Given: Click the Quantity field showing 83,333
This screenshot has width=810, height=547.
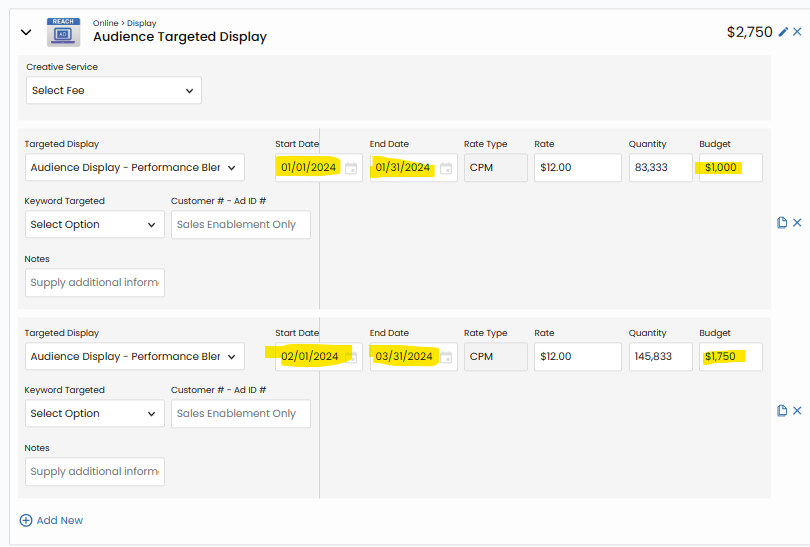Looking at the screenshot, I should point(660,168).
